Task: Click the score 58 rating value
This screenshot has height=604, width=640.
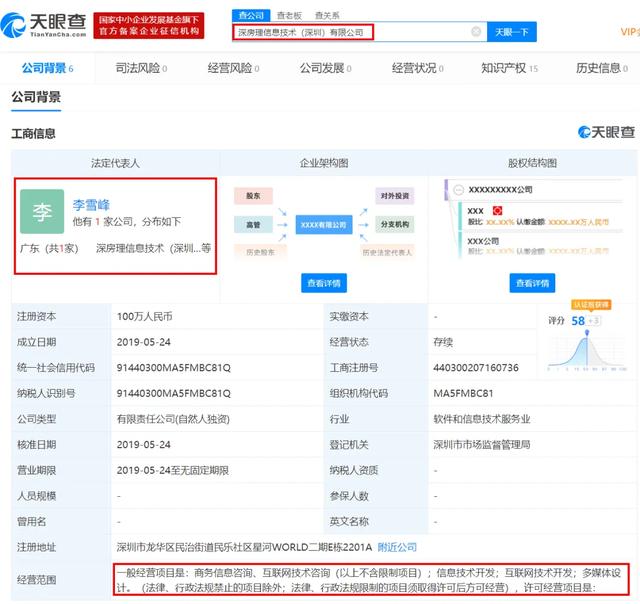Action: (x=578, y=321)
